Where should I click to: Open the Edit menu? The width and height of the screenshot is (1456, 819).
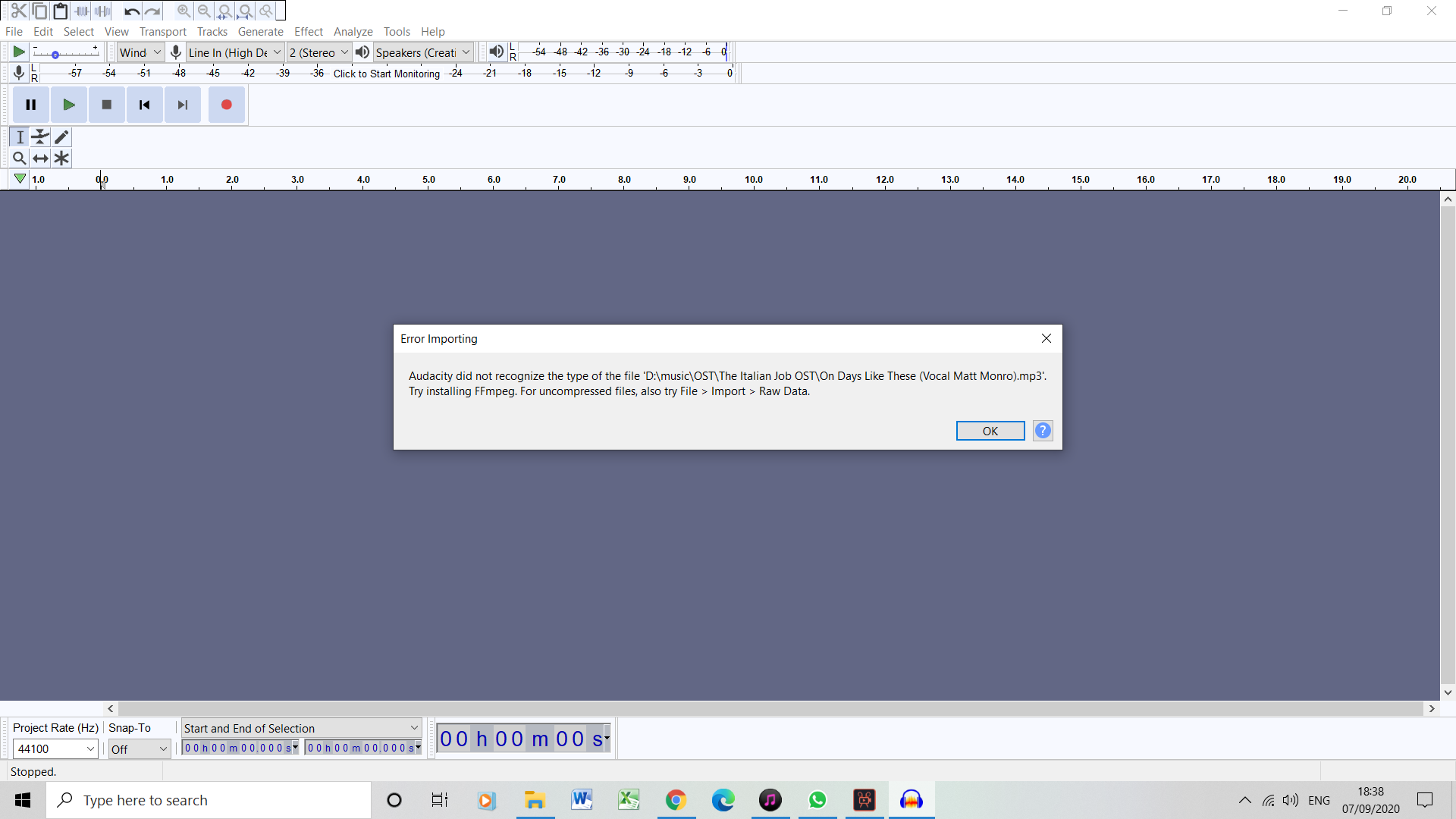point(43,31)
